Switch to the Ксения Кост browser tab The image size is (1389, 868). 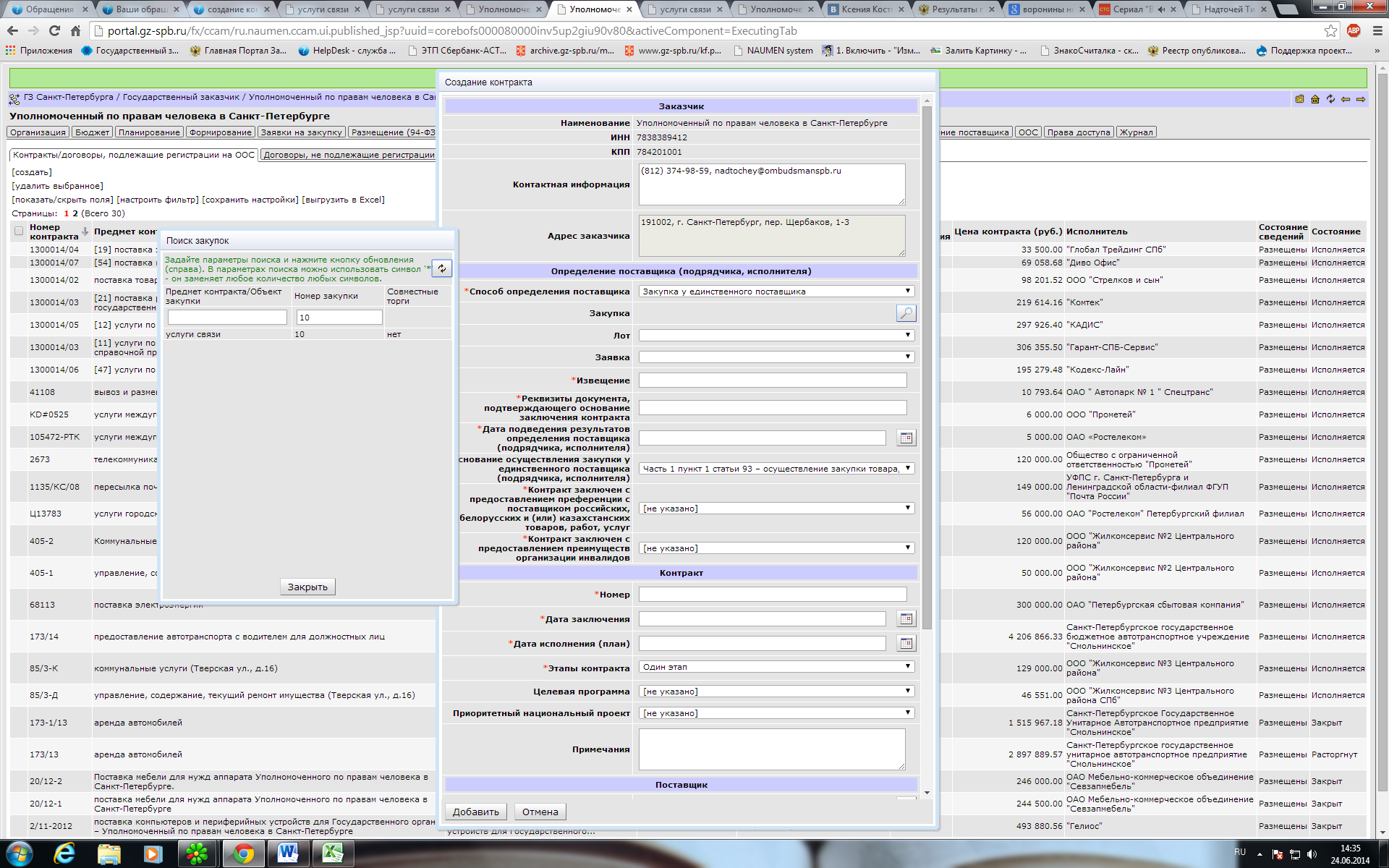[865, 9]
